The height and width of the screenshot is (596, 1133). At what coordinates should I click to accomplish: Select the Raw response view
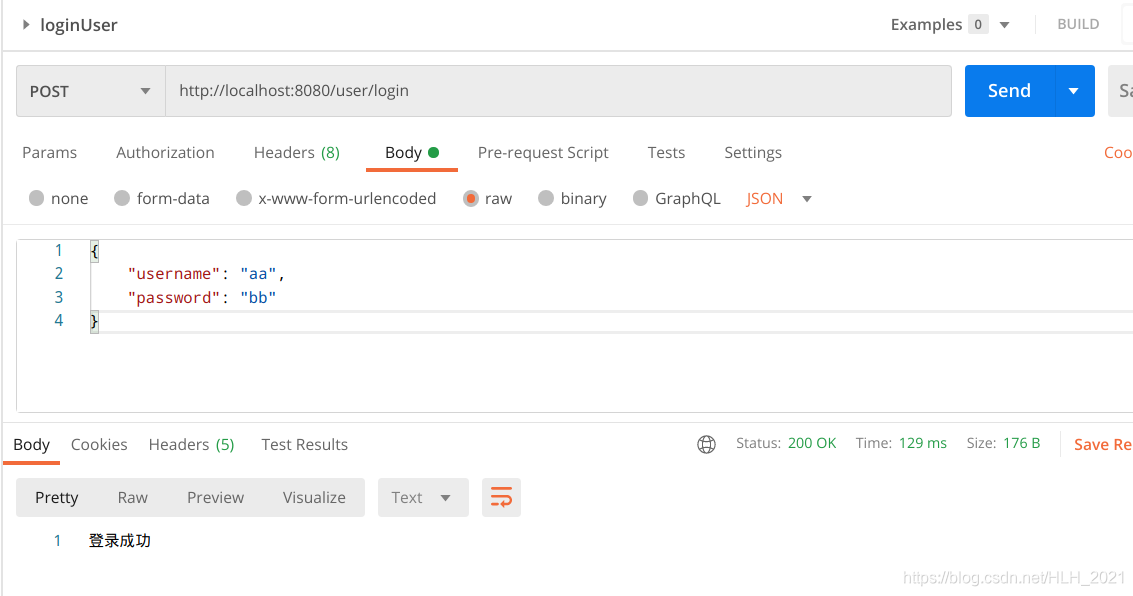pyautogui.click(x=132, y=497)
